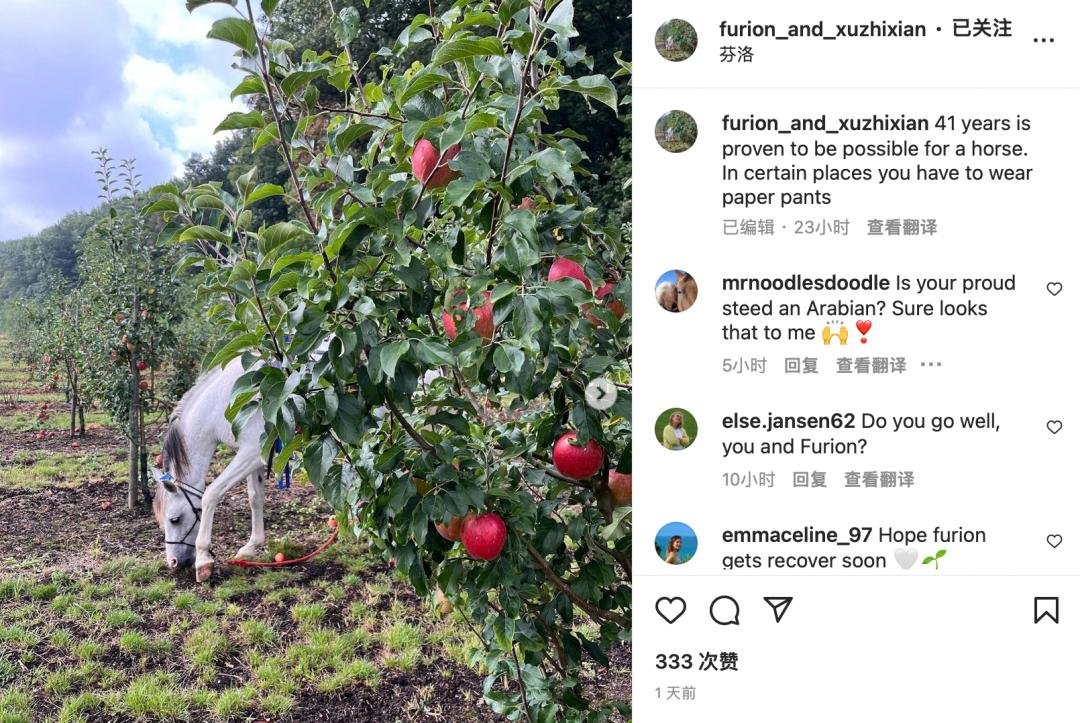
Task: Reply to mrnoodlesdoodle's comment via 回复
Action: 801,365
